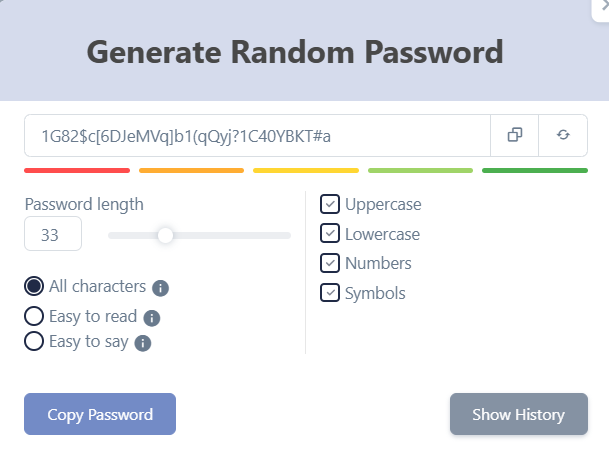
Task: Toggle the Lowercase checkbox
Action: [330, 234]
